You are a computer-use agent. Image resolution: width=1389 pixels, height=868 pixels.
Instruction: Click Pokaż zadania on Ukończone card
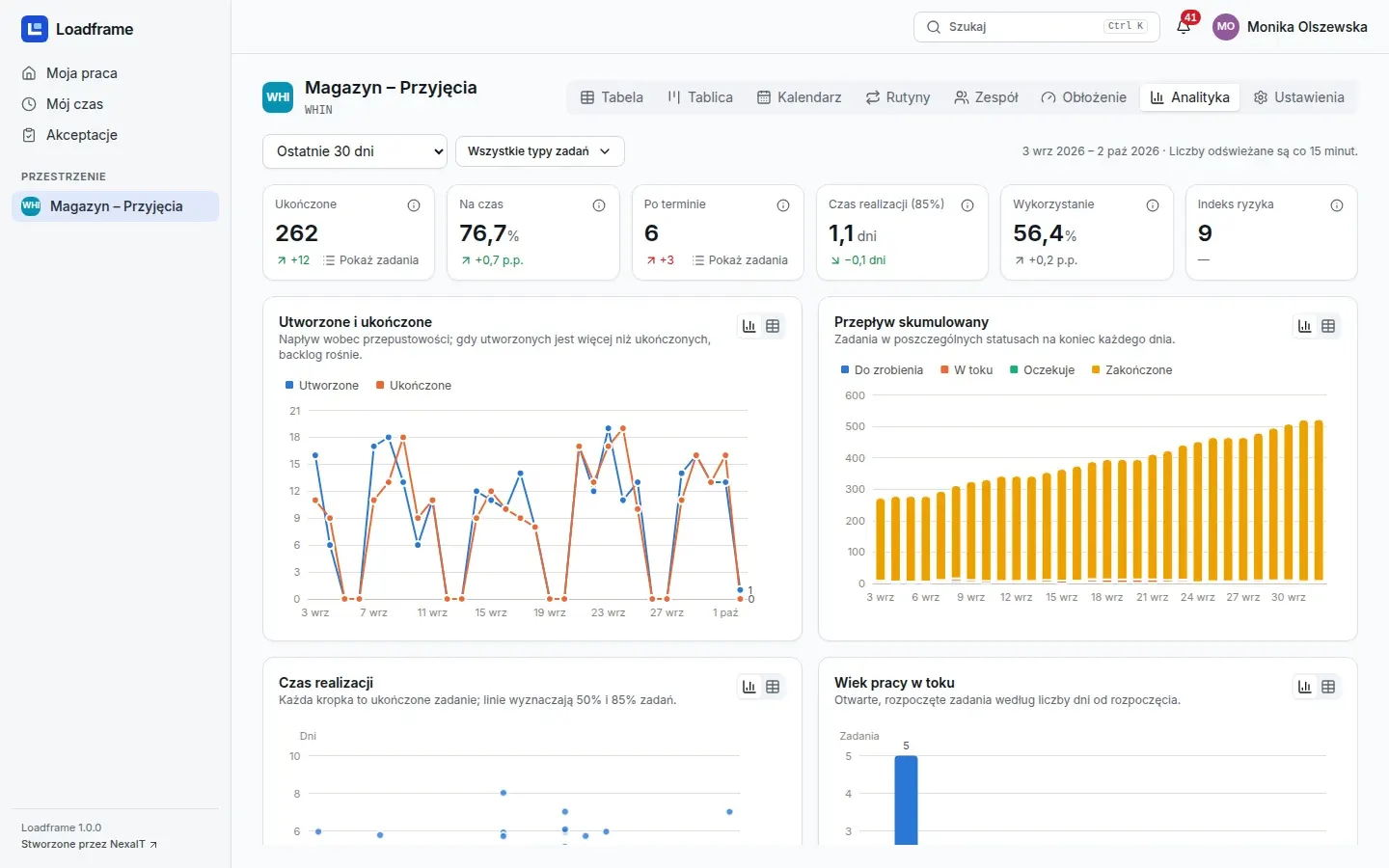(x=371, y=260)
